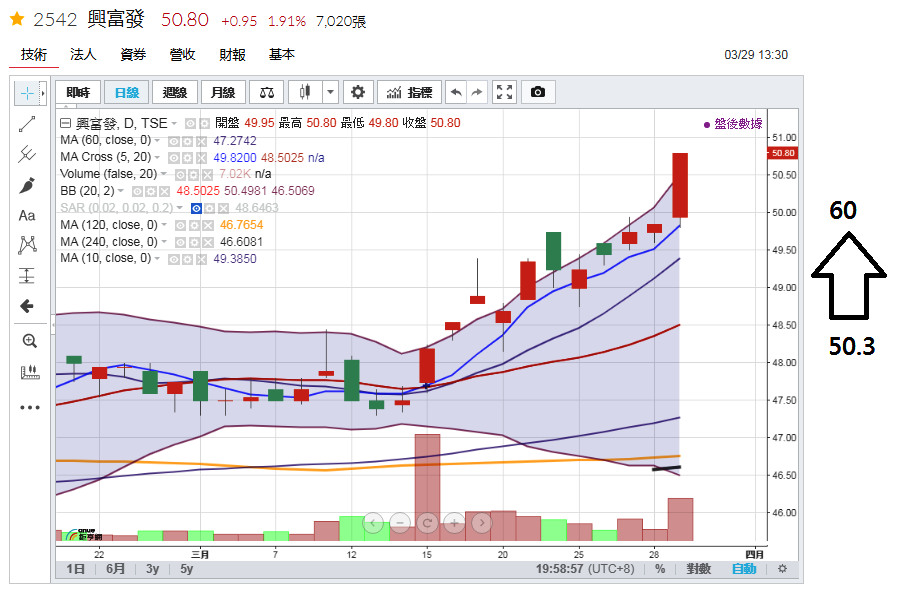Select the 月線 monthly interval button

pyautogui.click(x=223, y=92)
